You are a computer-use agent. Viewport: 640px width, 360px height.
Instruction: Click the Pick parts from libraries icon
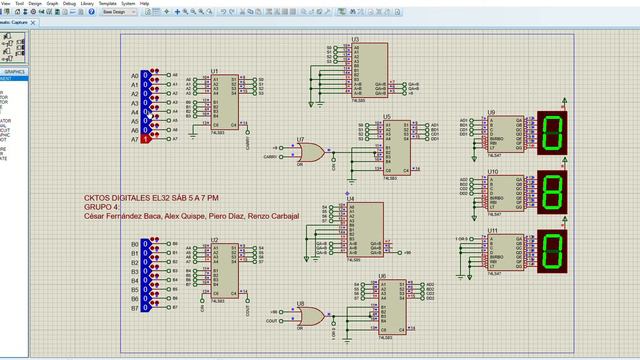(x=304, y=12)
